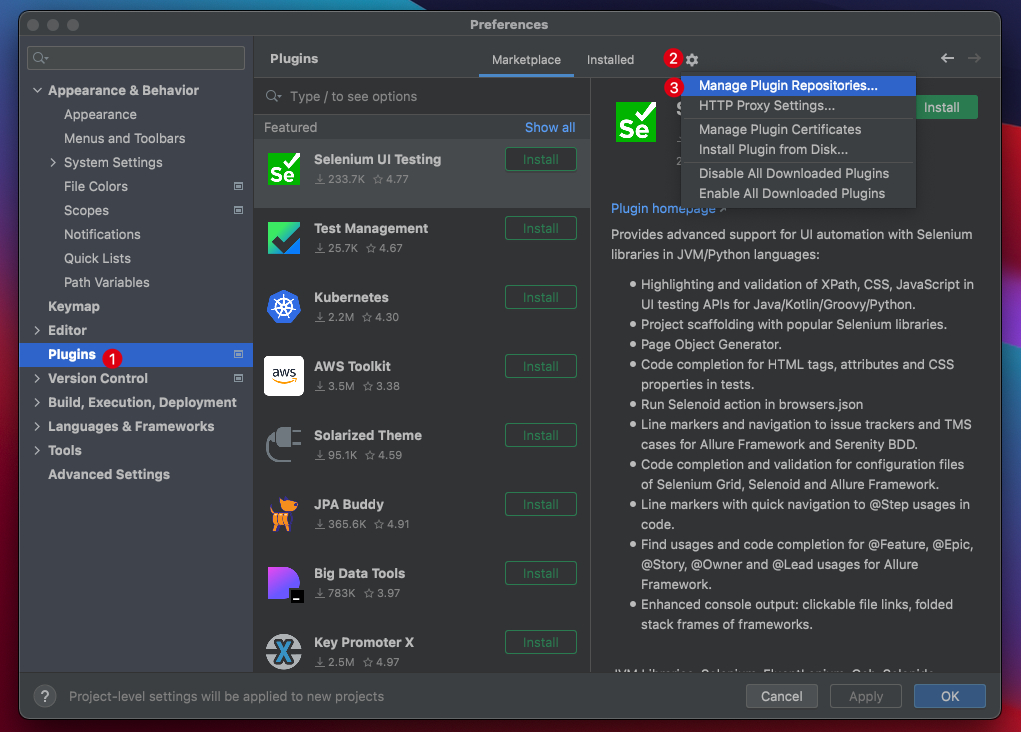The width and height of the screenshot is (1021, 732).
Task: Expand the Version Control section
Action: pos(37,378)
